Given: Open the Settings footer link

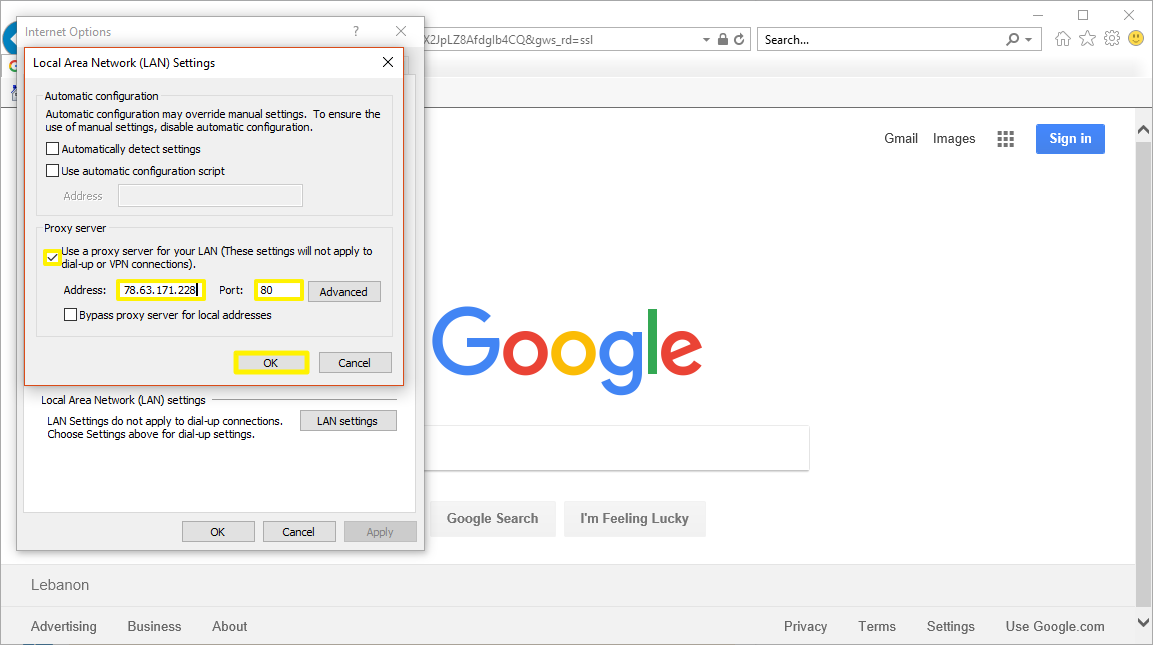Looking at the screenshot, I should (950, 627).
